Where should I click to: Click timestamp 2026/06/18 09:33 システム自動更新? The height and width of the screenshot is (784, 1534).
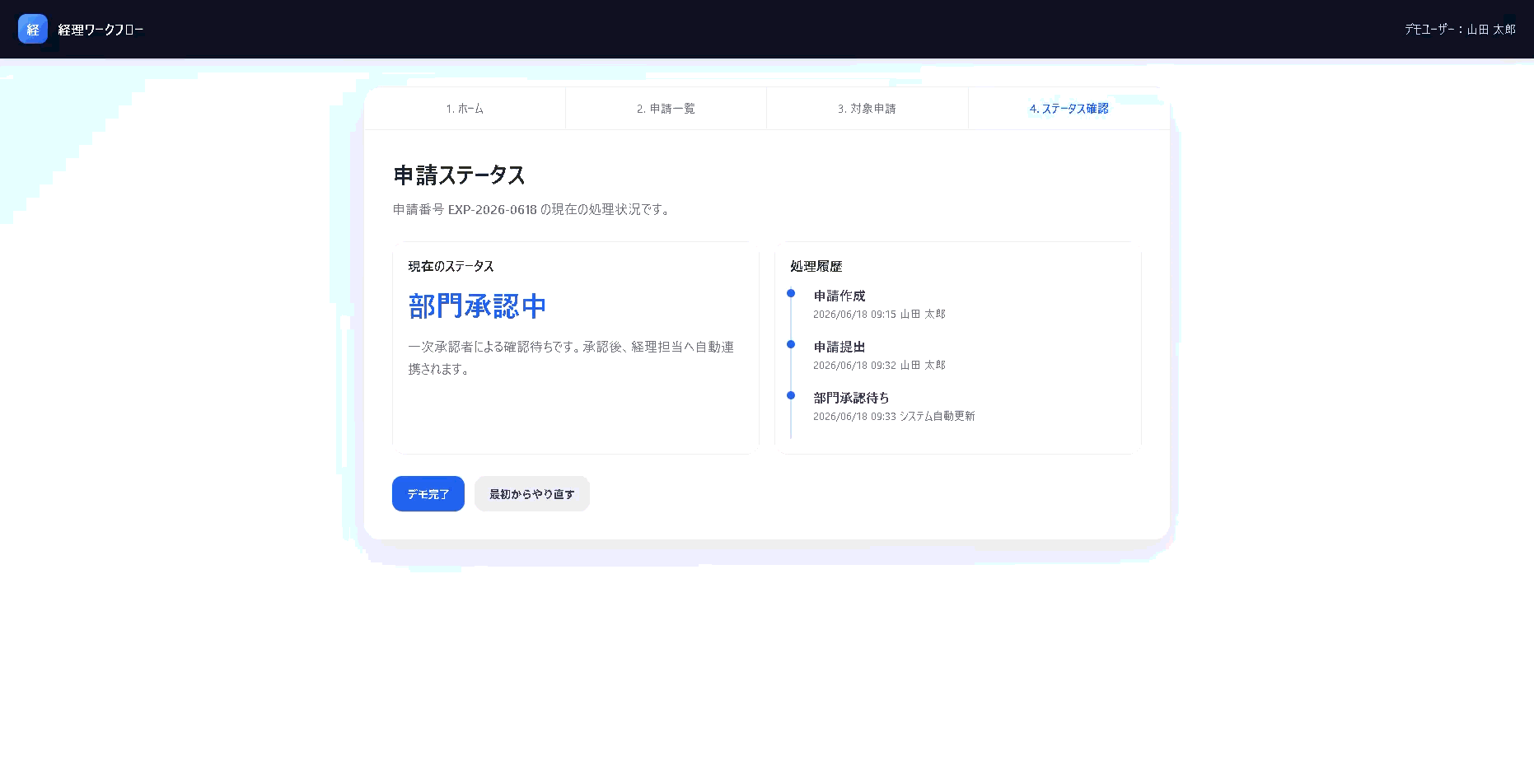click(x=894, y=417)
